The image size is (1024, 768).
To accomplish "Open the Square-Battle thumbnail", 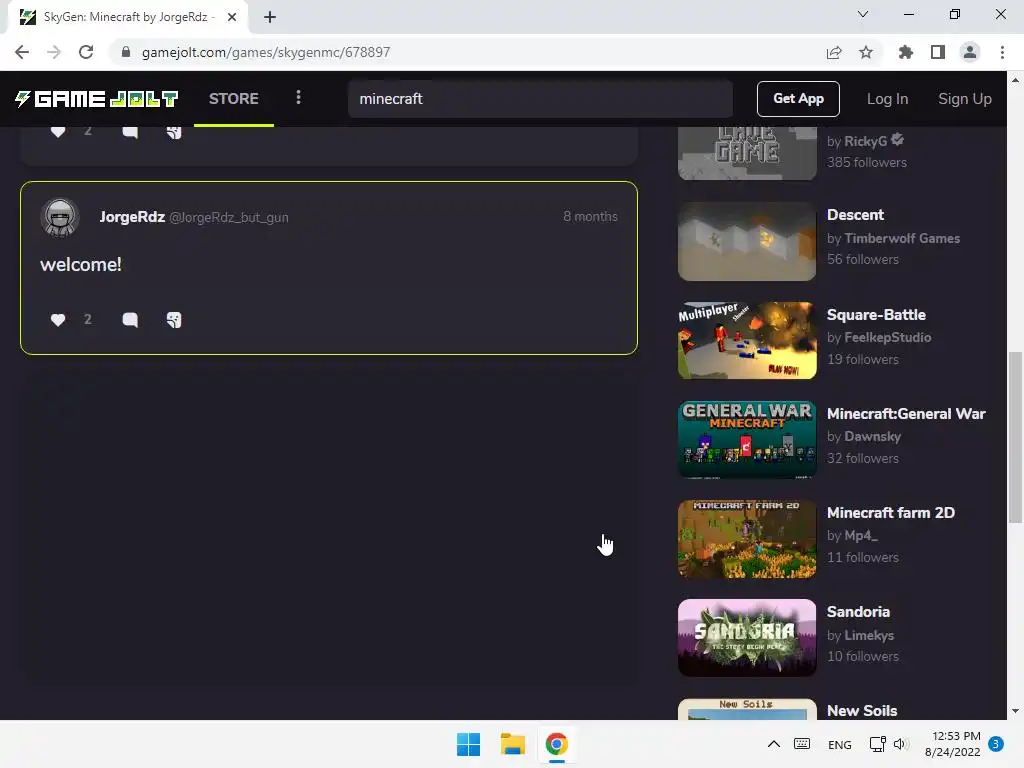I will [x=747, y=340].
